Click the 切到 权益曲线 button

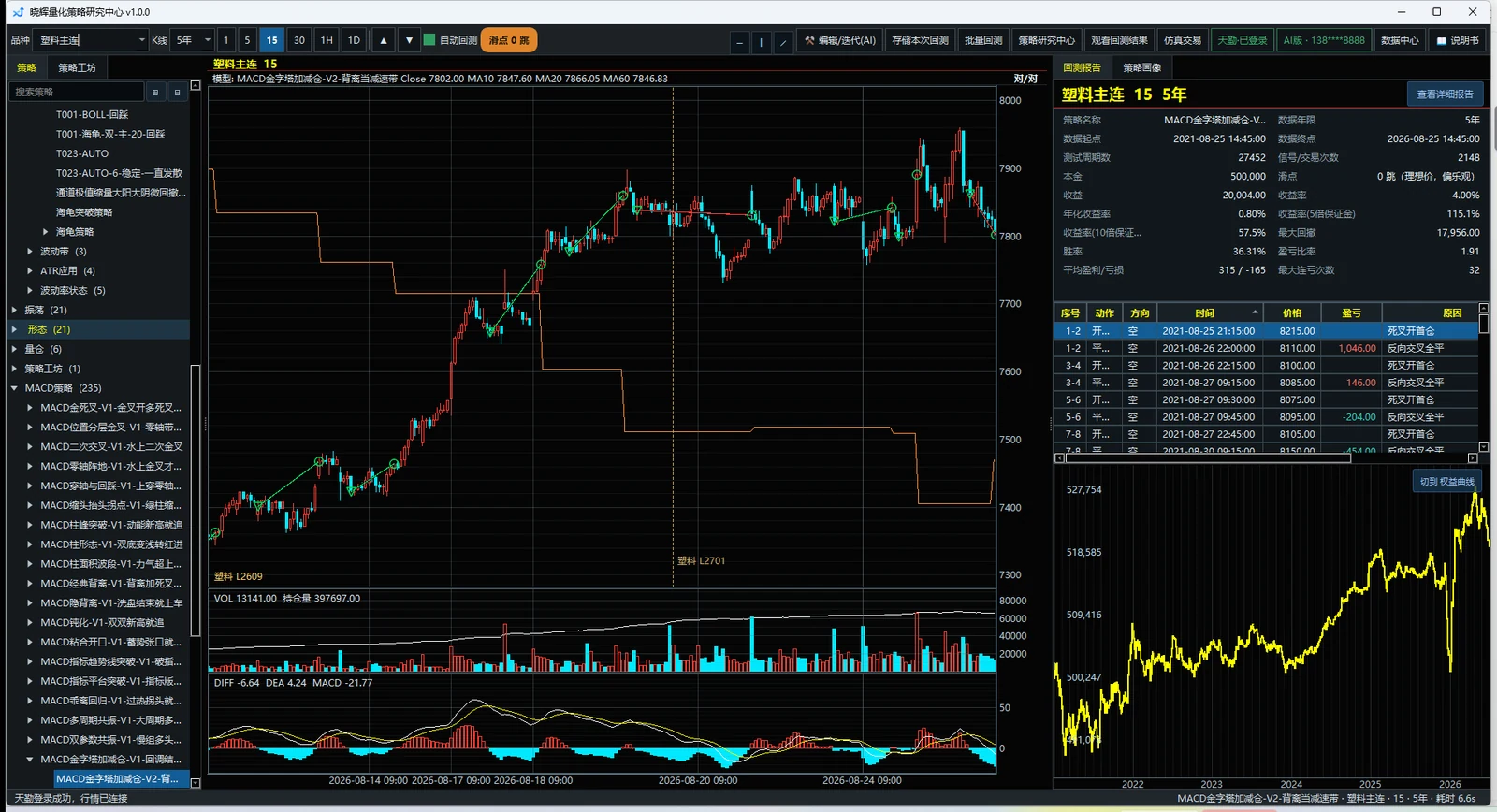[x=1446, y=482]
